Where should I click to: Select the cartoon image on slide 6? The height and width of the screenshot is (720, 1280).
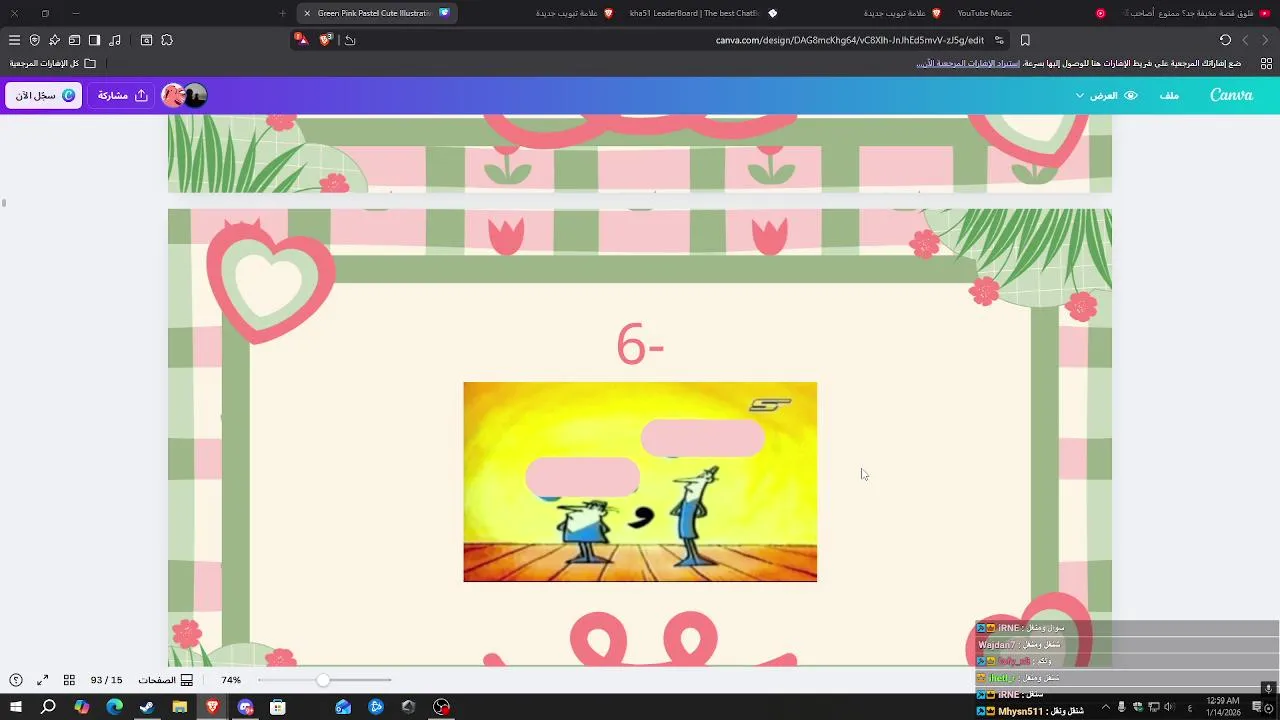click(640, 482)
